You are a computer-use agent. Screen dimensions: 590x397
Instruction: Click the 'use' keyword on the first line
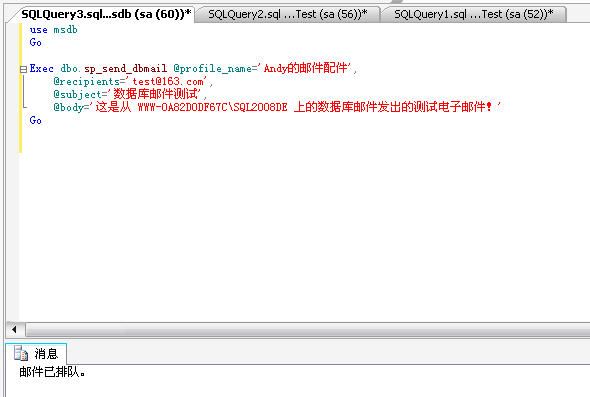38,30
